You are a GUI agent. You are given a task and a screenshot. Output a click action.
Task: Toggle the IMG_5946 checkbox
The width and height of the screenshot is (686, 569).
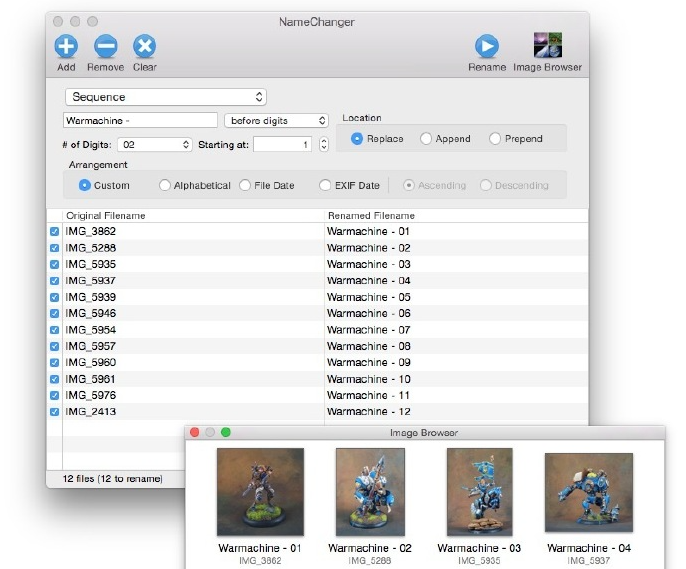pos(55,314)
